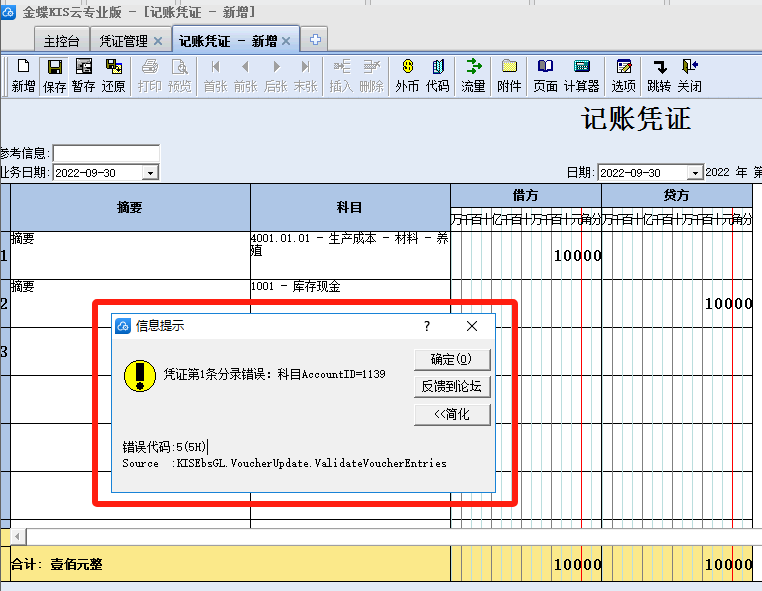
Task: Click the 贷方 column header
Action: 676,196
